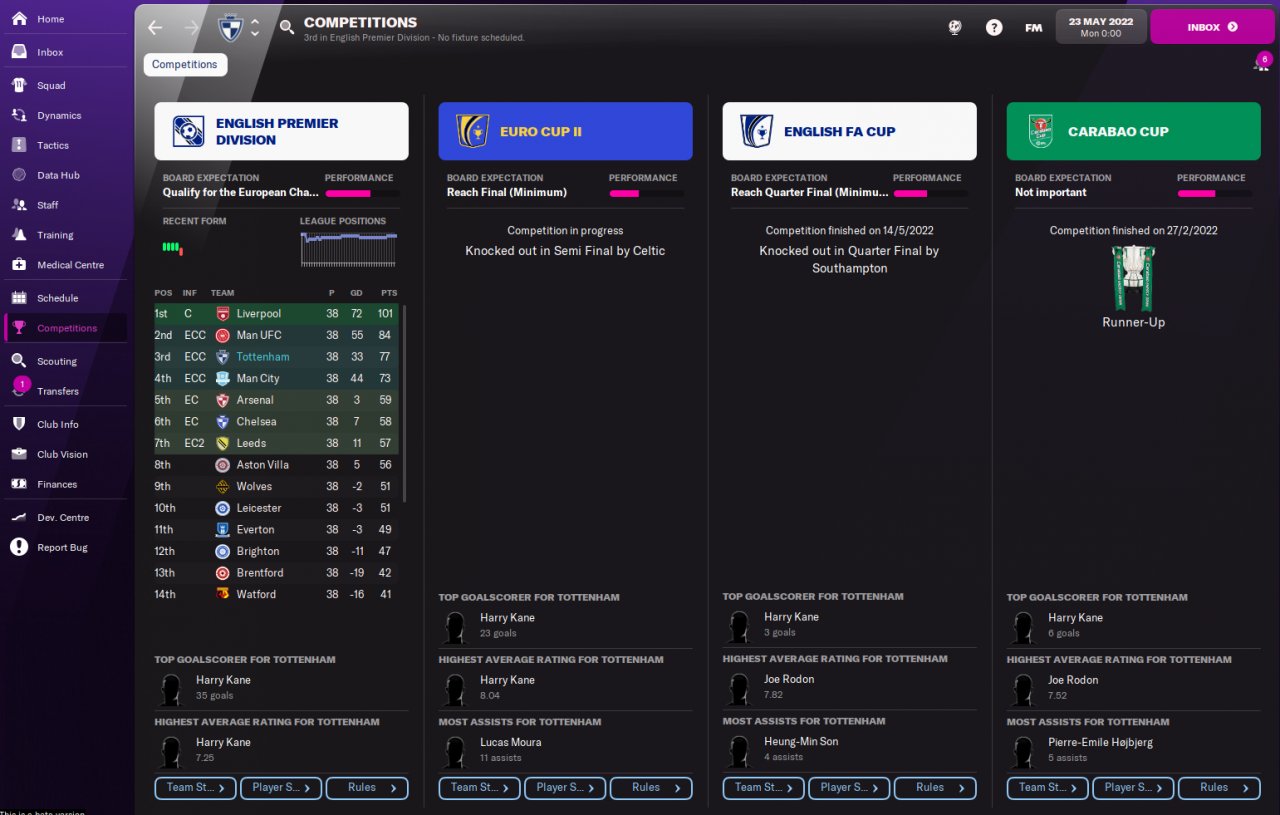Open Carabao Cup header card
This screenshot has height=815, width=1280.
pyautogui.click(x=1133, y=131)
